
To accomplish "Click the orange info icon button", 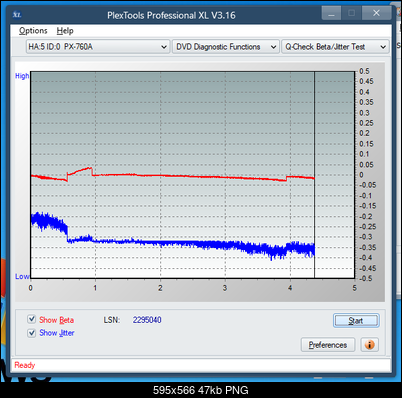I will coord(369,344).
